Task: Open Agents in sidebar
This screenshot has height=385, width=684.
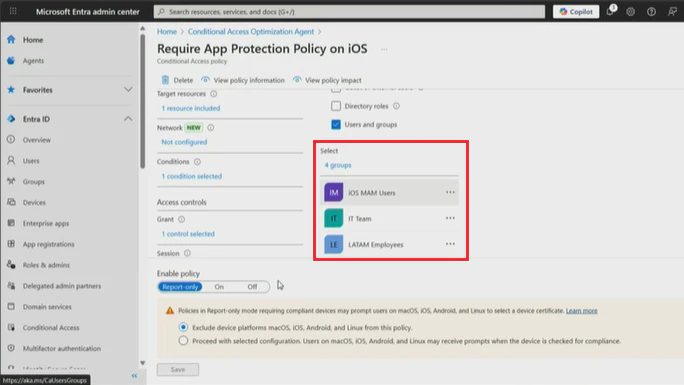Action: click(x=33, y=61)
